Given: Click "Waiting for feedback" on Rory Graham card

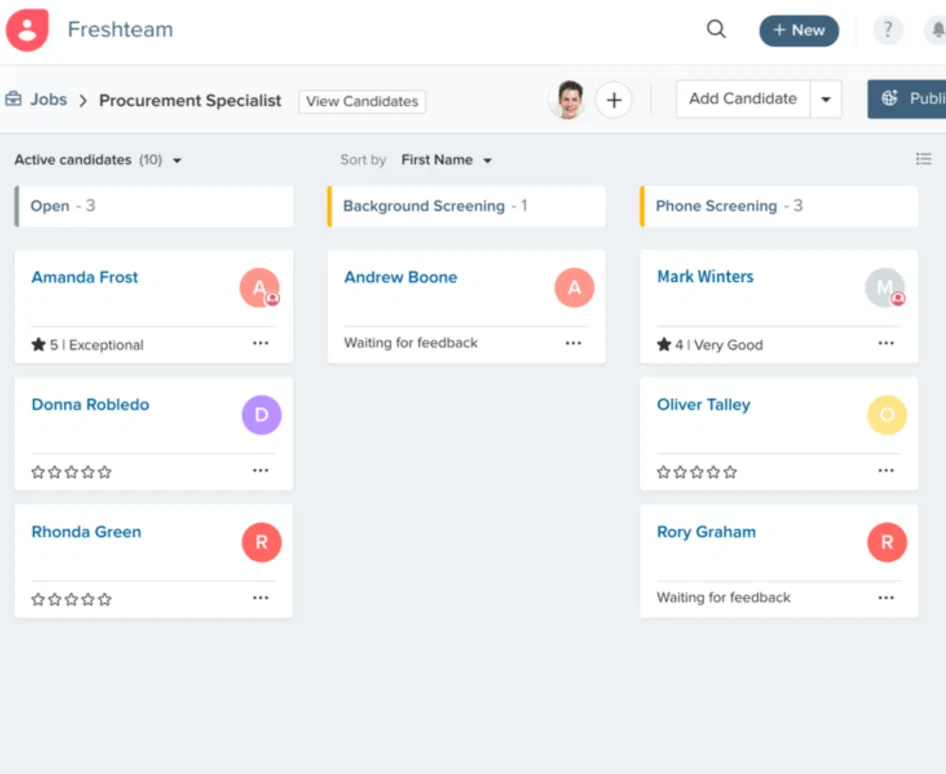Looking at the screenshot, I should coord(723,597).
